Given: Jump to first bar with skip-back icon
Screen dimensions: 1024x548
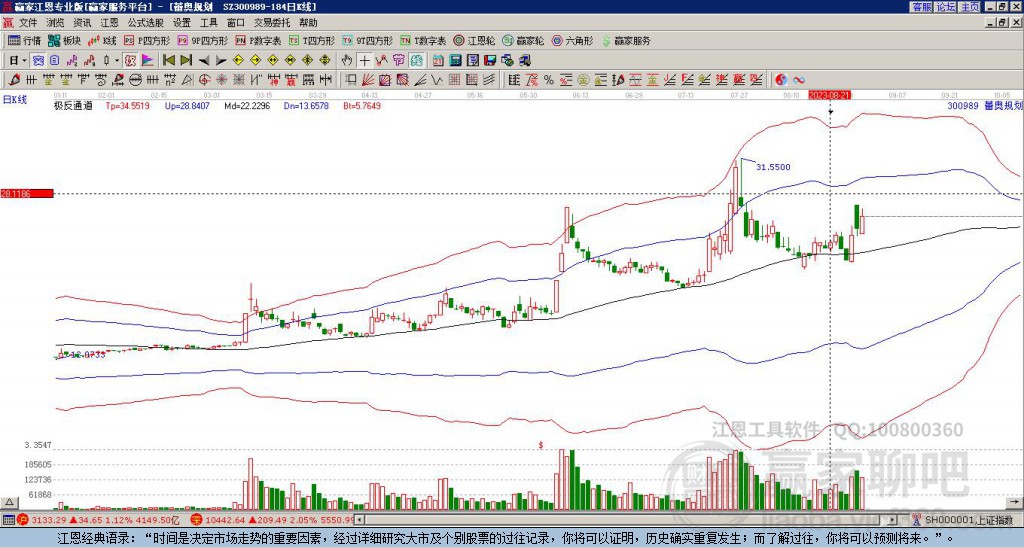Looking at the screenshot, I should [168, 61].
